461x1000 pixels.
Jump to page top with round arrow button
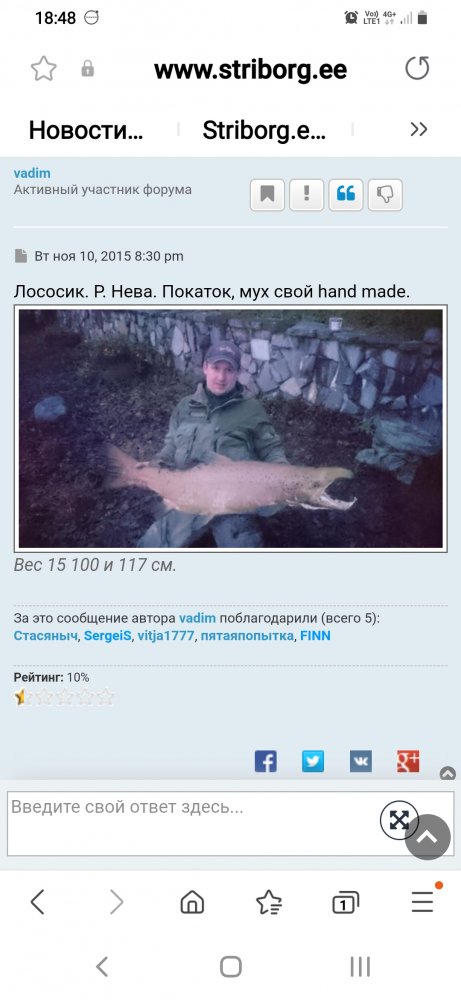point(427,837)
